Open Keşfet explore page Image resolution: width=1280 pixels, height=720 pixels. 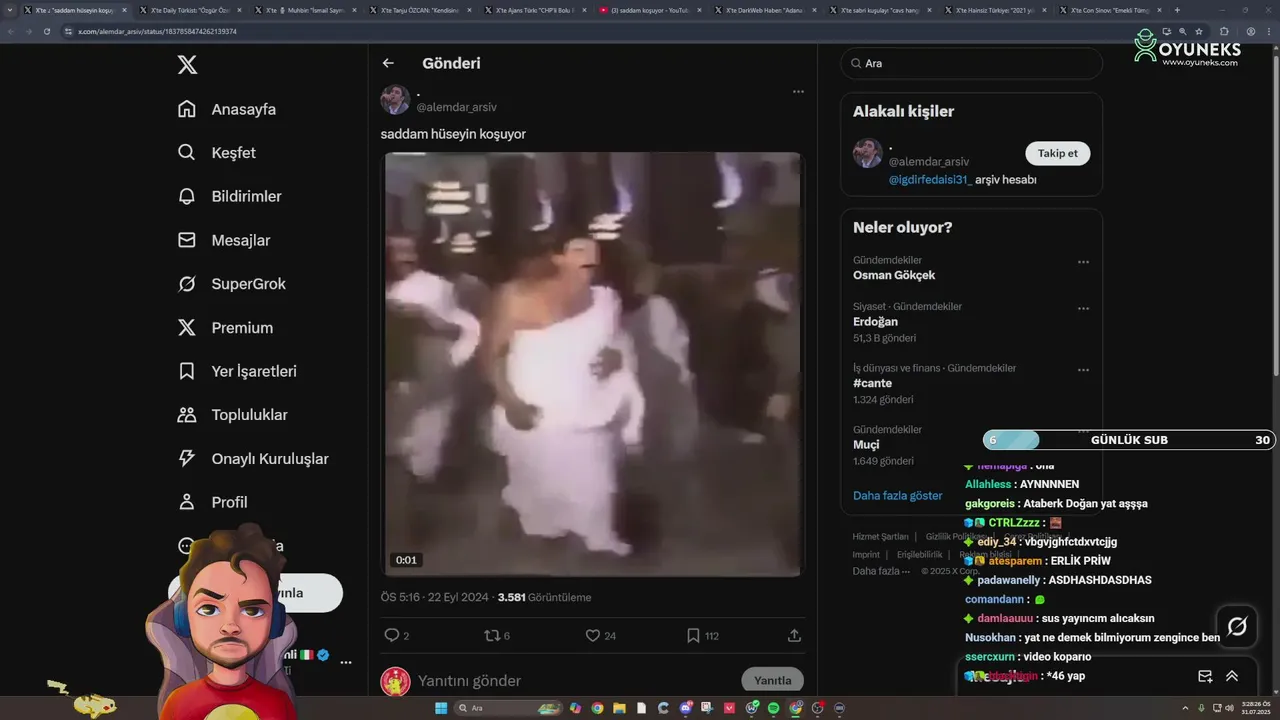coord(217,153)
